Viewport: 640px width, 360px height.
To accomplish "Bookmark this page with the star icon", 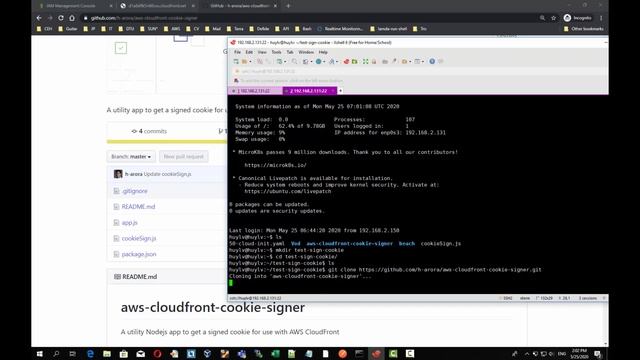I will 553,18.
